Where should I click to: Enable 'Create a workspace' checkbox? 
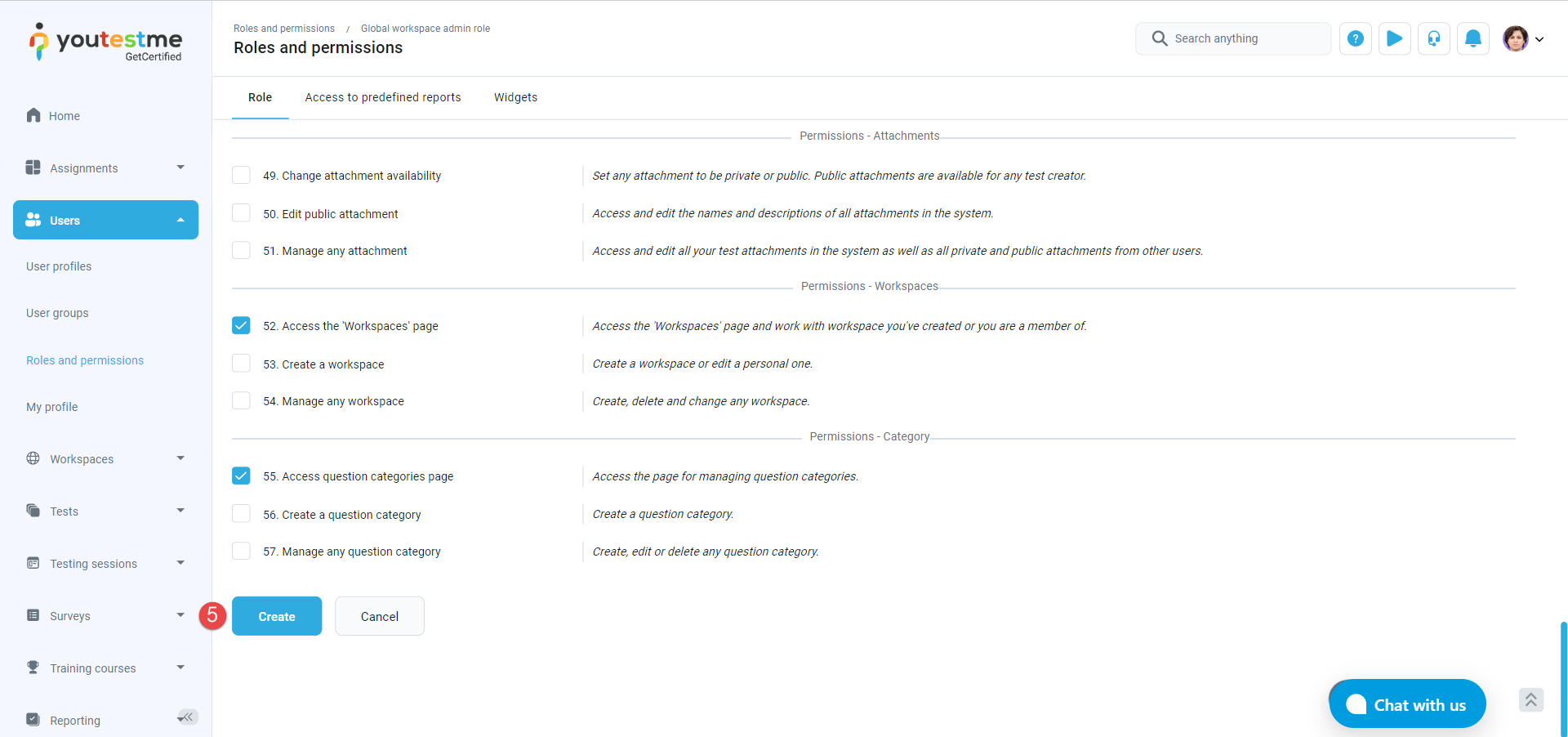pos(241,363)
